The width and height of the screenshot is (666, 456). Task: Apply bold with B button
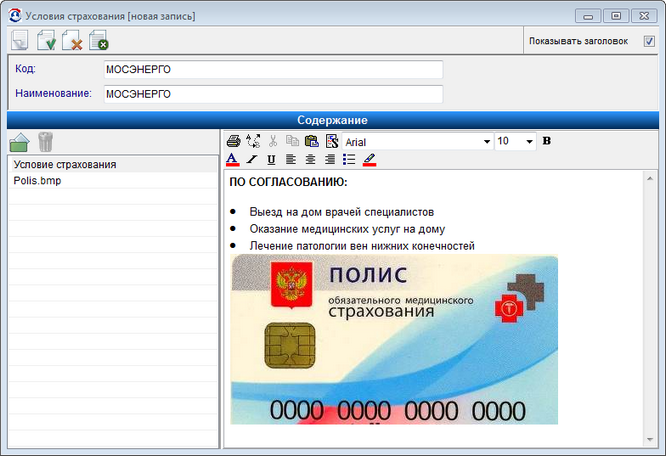click(x=547, y=141)
